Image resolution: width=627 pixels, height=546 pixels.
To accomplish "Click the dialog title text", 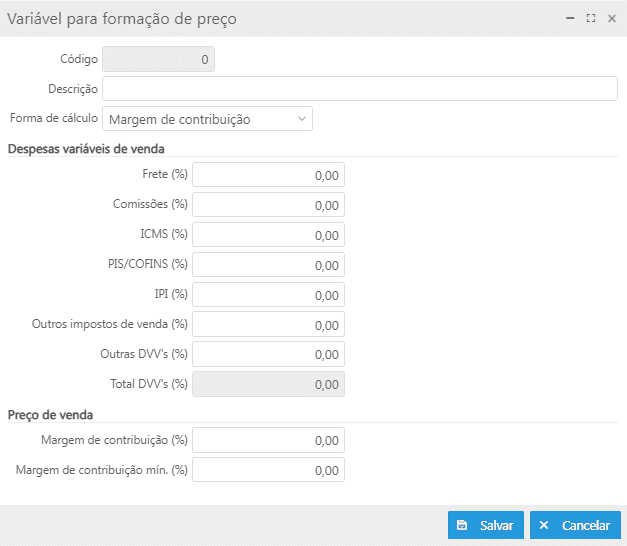I will [x=122, y=19].
